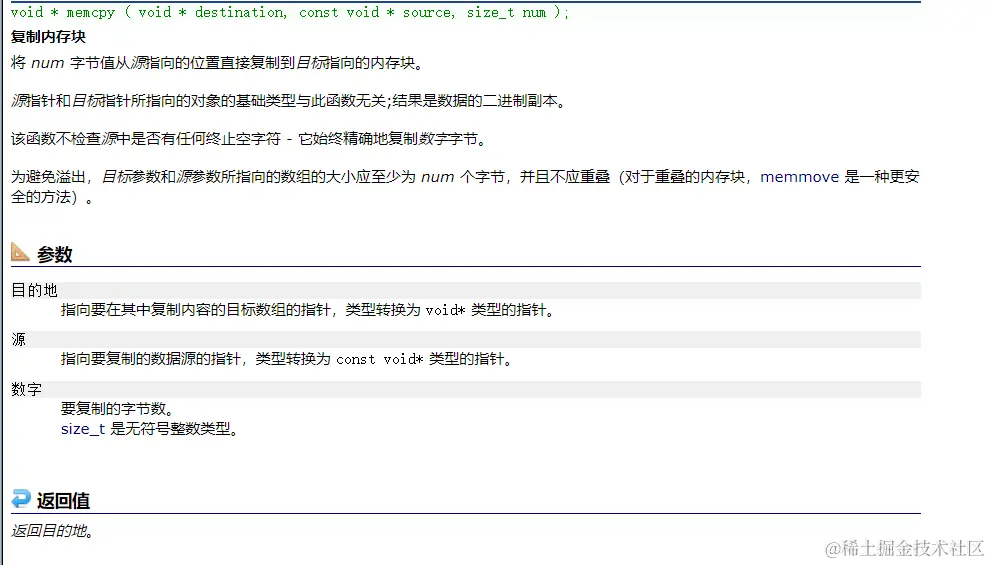991x565 pixels.
Task: Select the 源 parameter name
Action: 18,339
